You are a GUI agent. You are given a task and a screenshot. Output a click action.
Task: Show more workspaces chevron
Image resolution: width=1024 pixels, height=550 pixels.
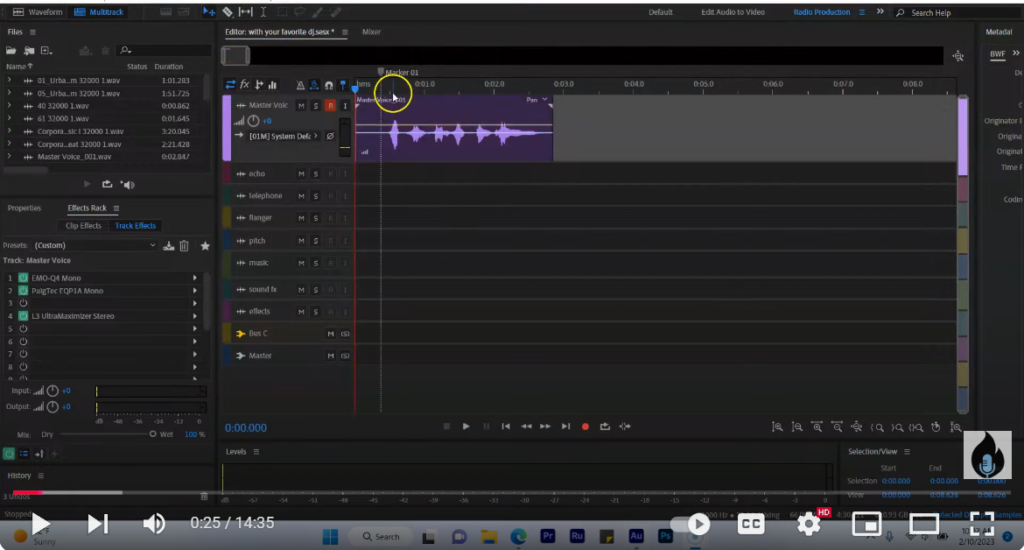pos(880,12)
